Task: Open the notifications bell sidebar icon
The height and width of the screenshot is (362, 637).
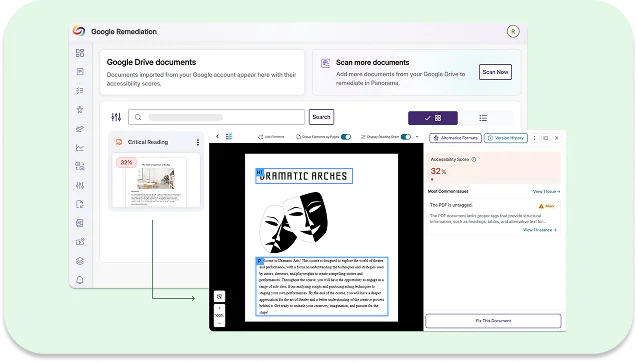Action: [x=80, y=280]
